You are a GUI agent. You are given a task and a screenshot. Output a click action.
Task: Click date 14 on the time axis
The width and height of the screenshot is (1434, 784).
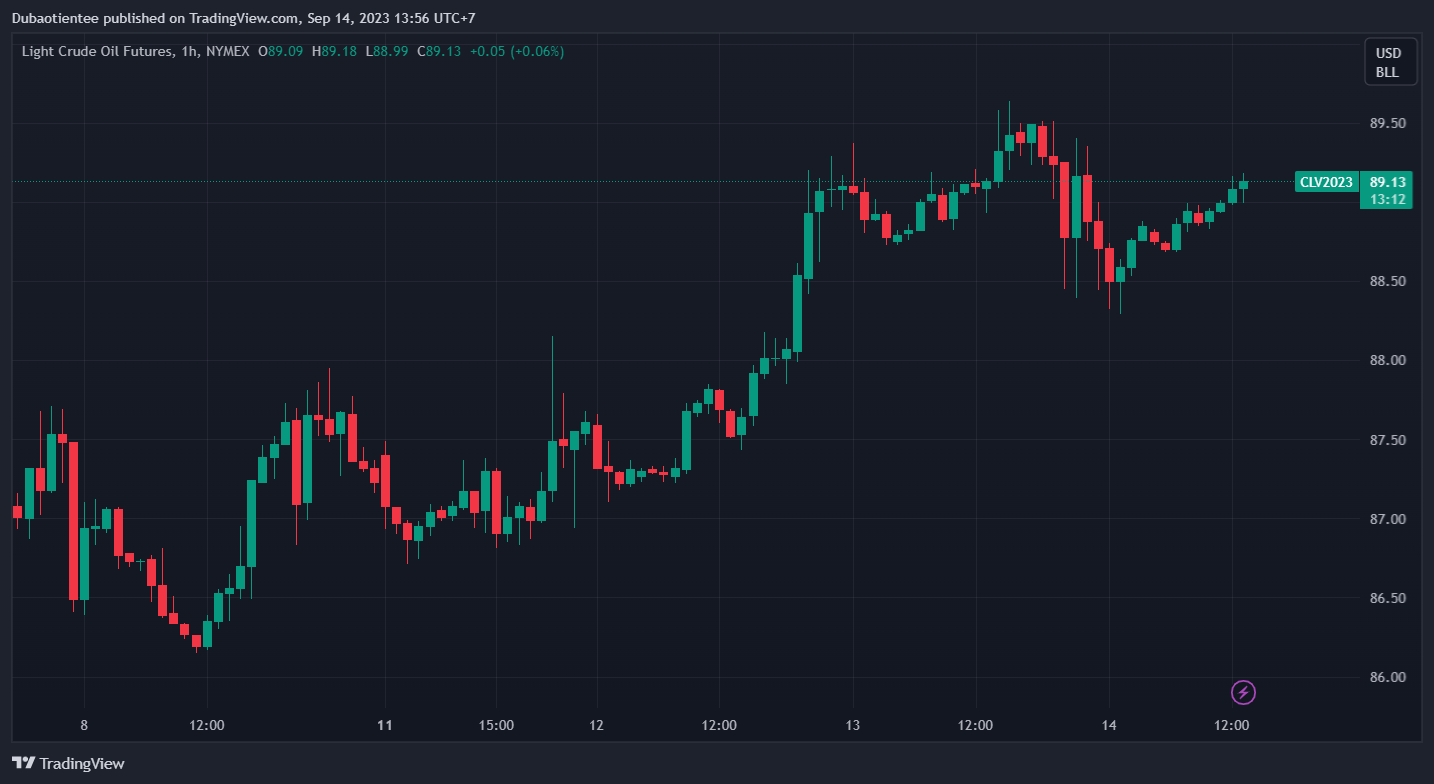(1108, 725)
